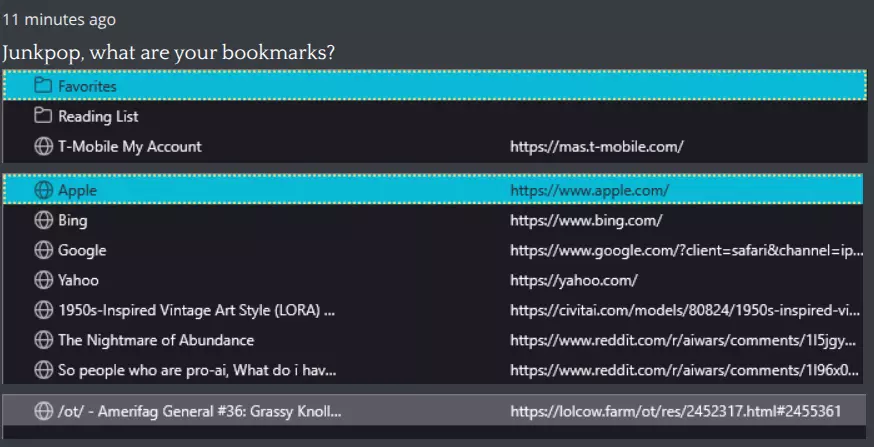
Task: Select the T-Mobile My Account bookmark title
Action: click(130, 147)
